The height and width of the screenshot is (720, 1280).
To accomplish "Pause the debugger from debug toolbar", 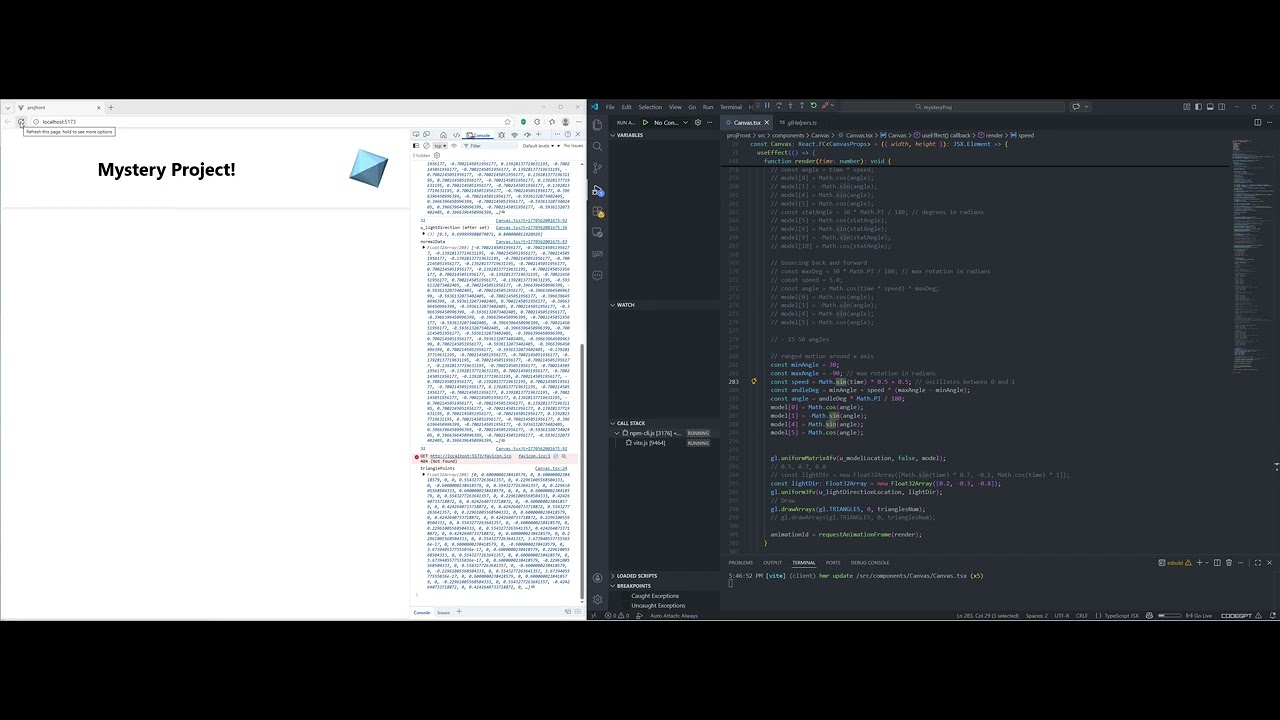I will pyautogui.click(x=767, y=105).
